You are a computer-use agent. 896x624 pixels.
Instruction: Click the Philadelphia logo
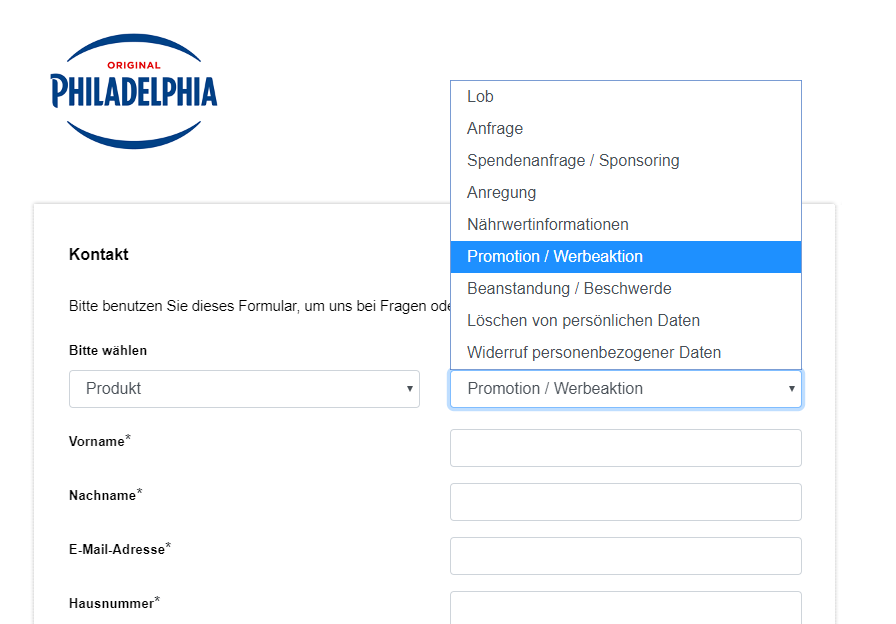pyautogui.click(x=134, y=91)
